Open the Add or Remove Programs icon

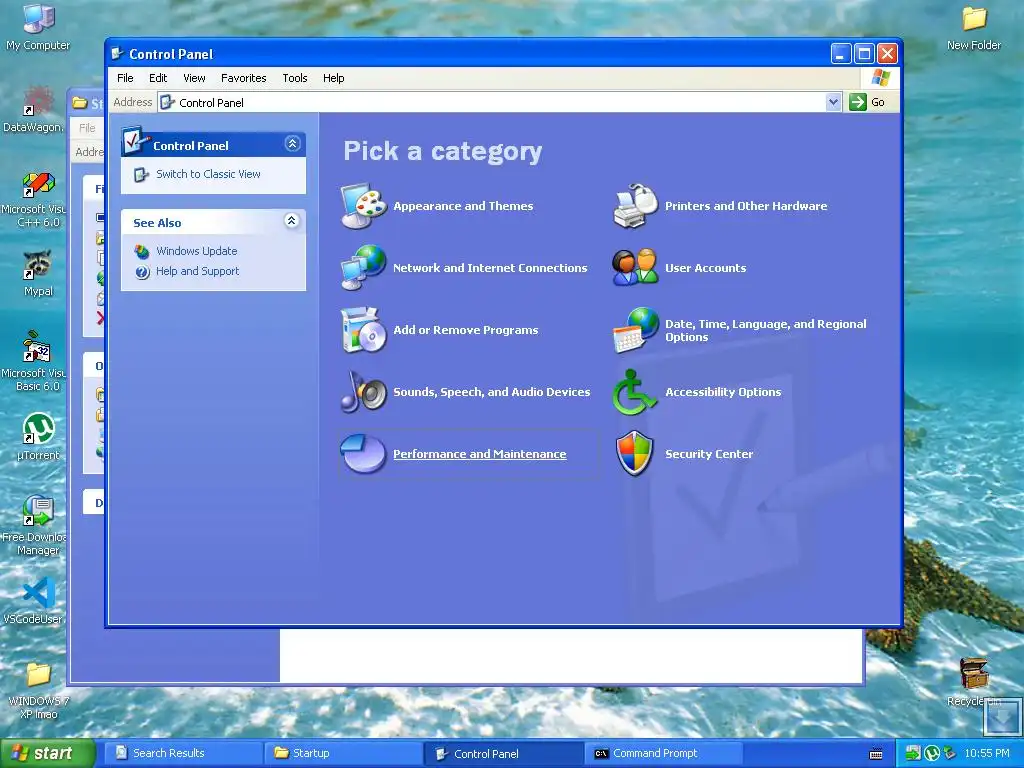(x=364, y=330)
